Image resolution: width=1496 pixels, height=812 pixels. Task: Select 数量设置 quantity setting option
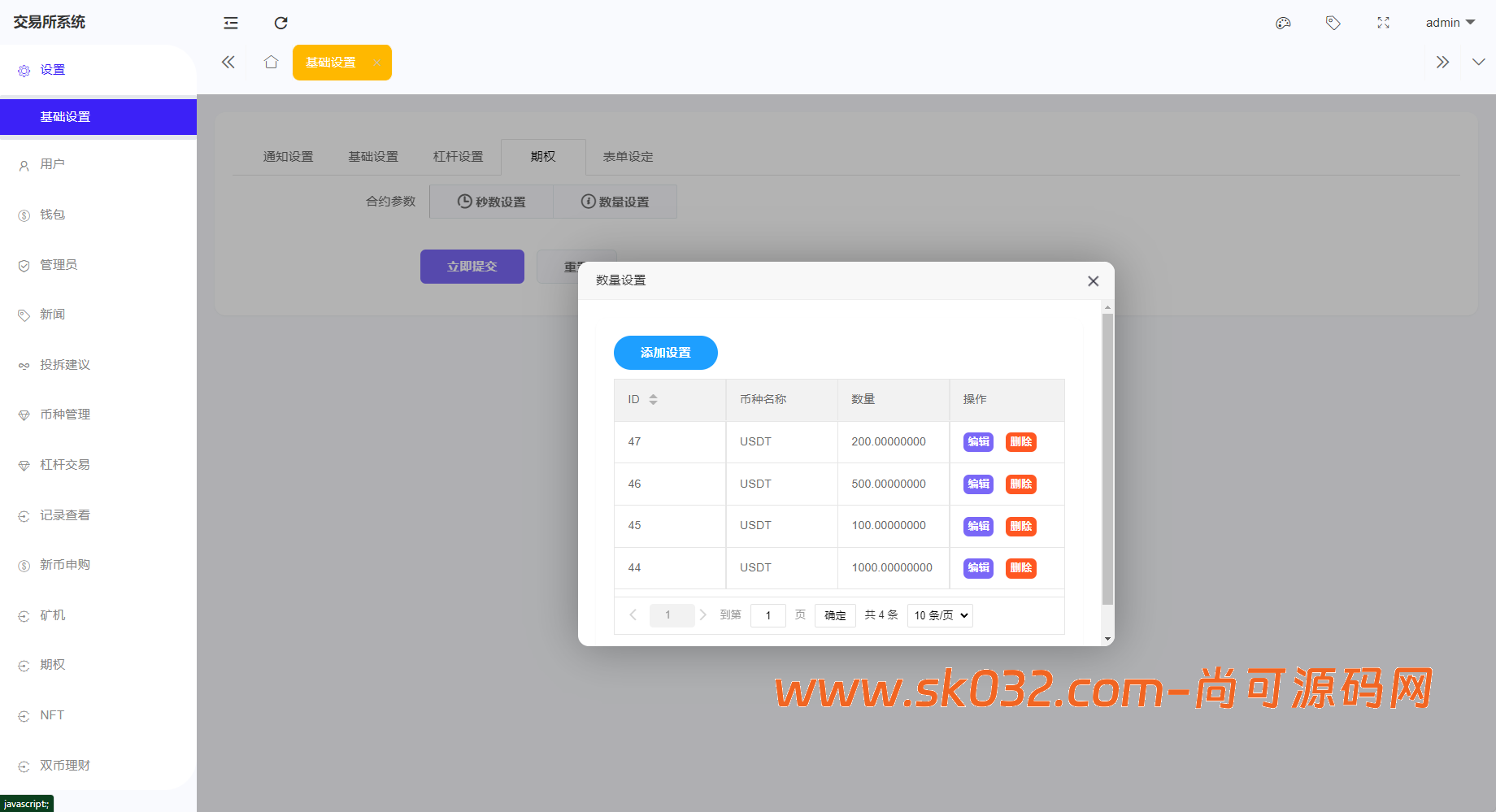[x=615, y=201]
